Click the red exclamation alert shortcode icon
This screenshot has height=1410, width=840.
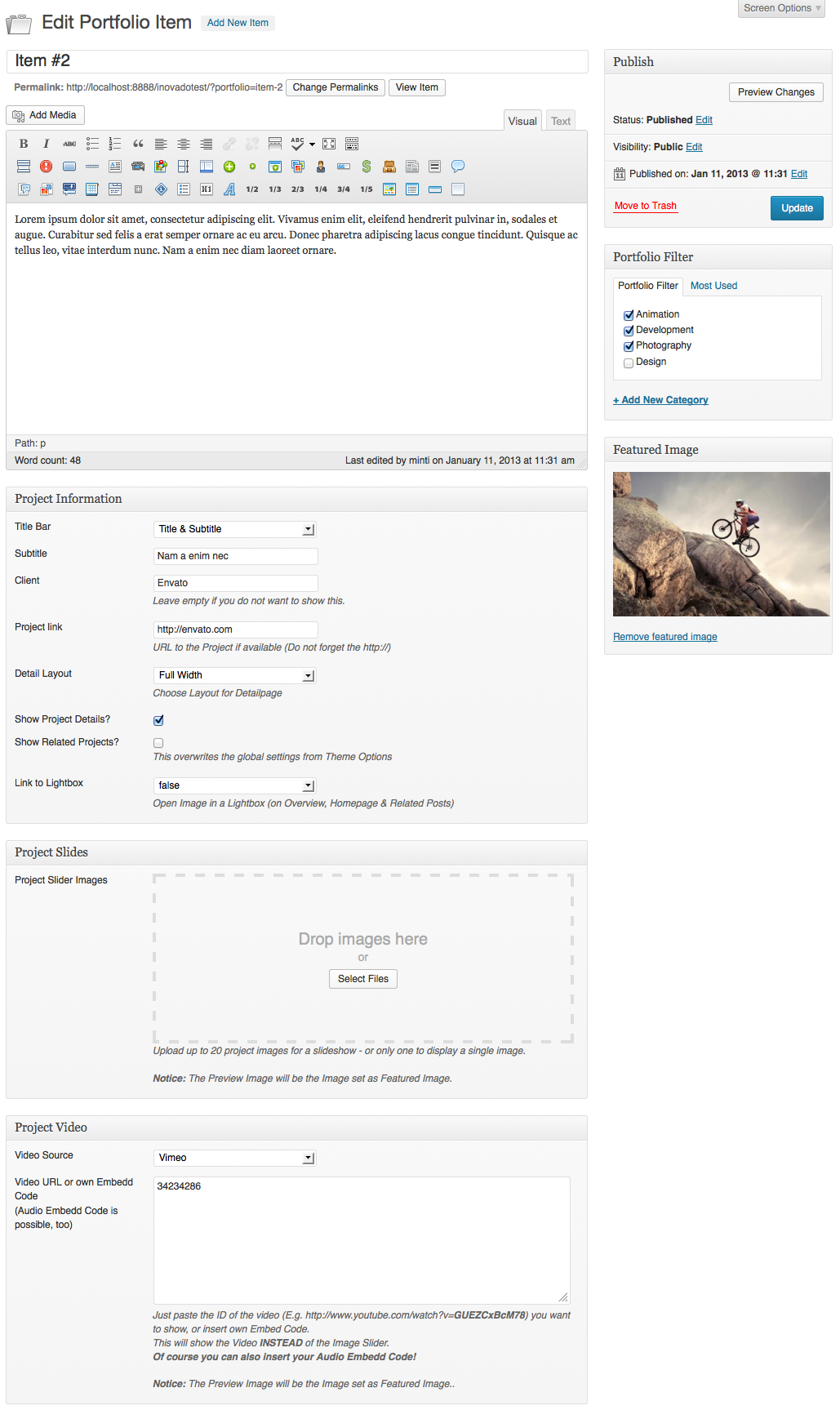(47, 167)
